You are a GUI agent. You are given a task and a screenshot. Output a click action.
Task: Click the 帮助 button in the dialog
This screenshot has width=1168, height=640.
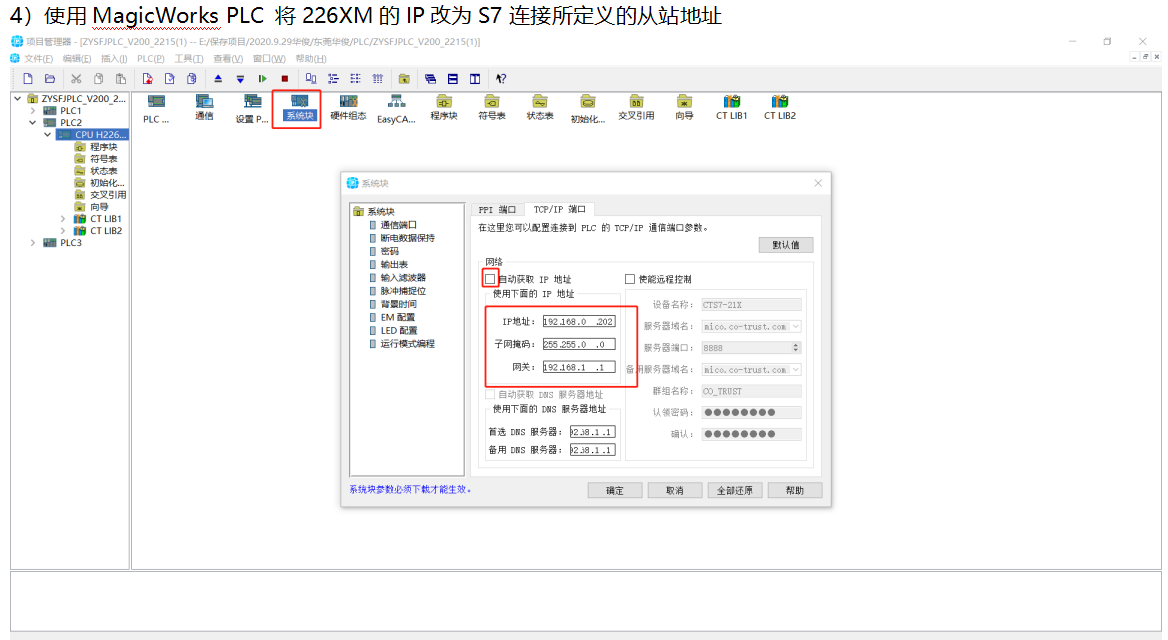pyautogui.click(x=795, y=490)
